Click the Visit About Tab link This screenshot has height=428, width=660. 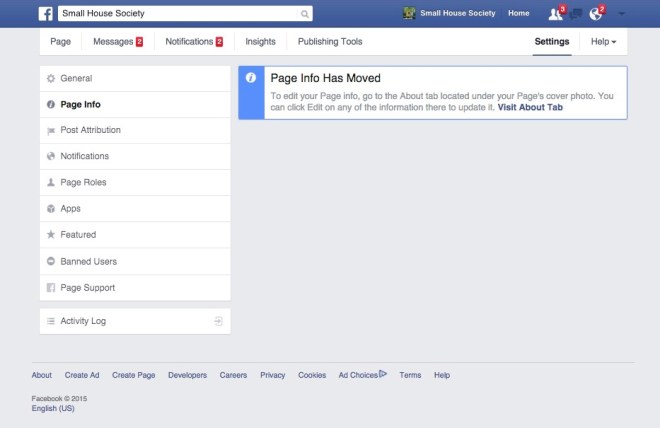click(530, 107)
